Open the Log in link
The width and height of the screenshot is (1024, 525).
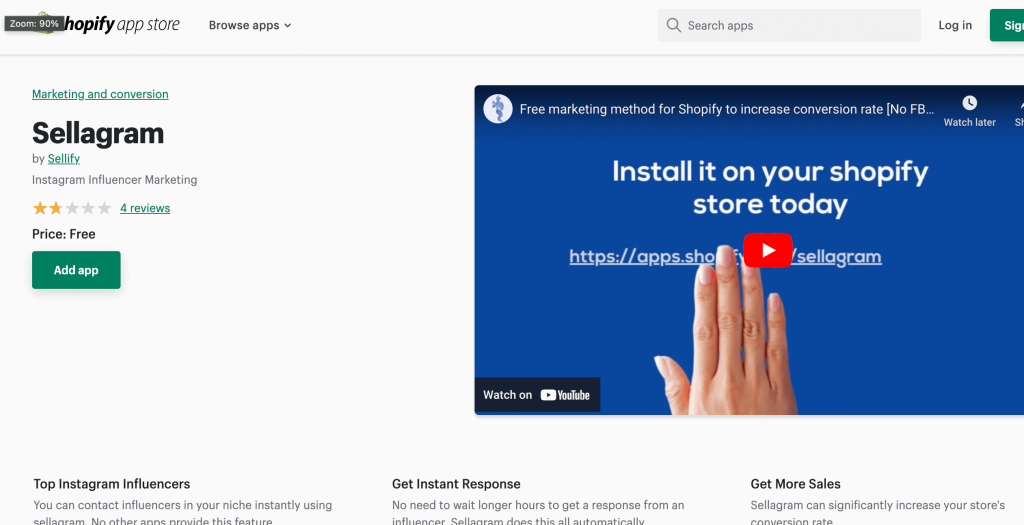click(x=955, y=25)
